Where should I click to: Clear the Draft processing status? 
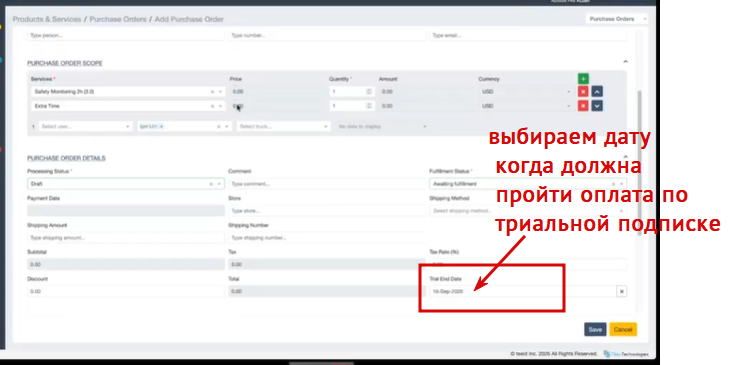coord(211,184)
